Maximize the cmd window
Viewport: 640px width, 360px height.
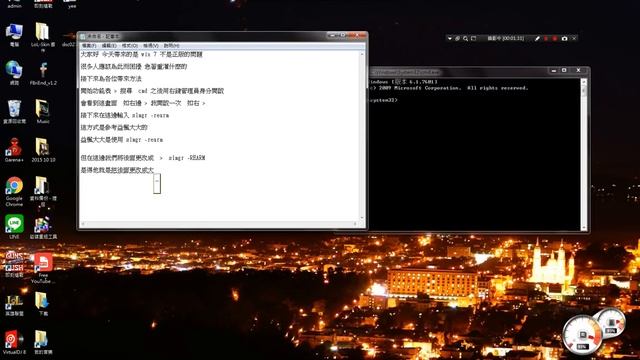(x=564, y=71)
